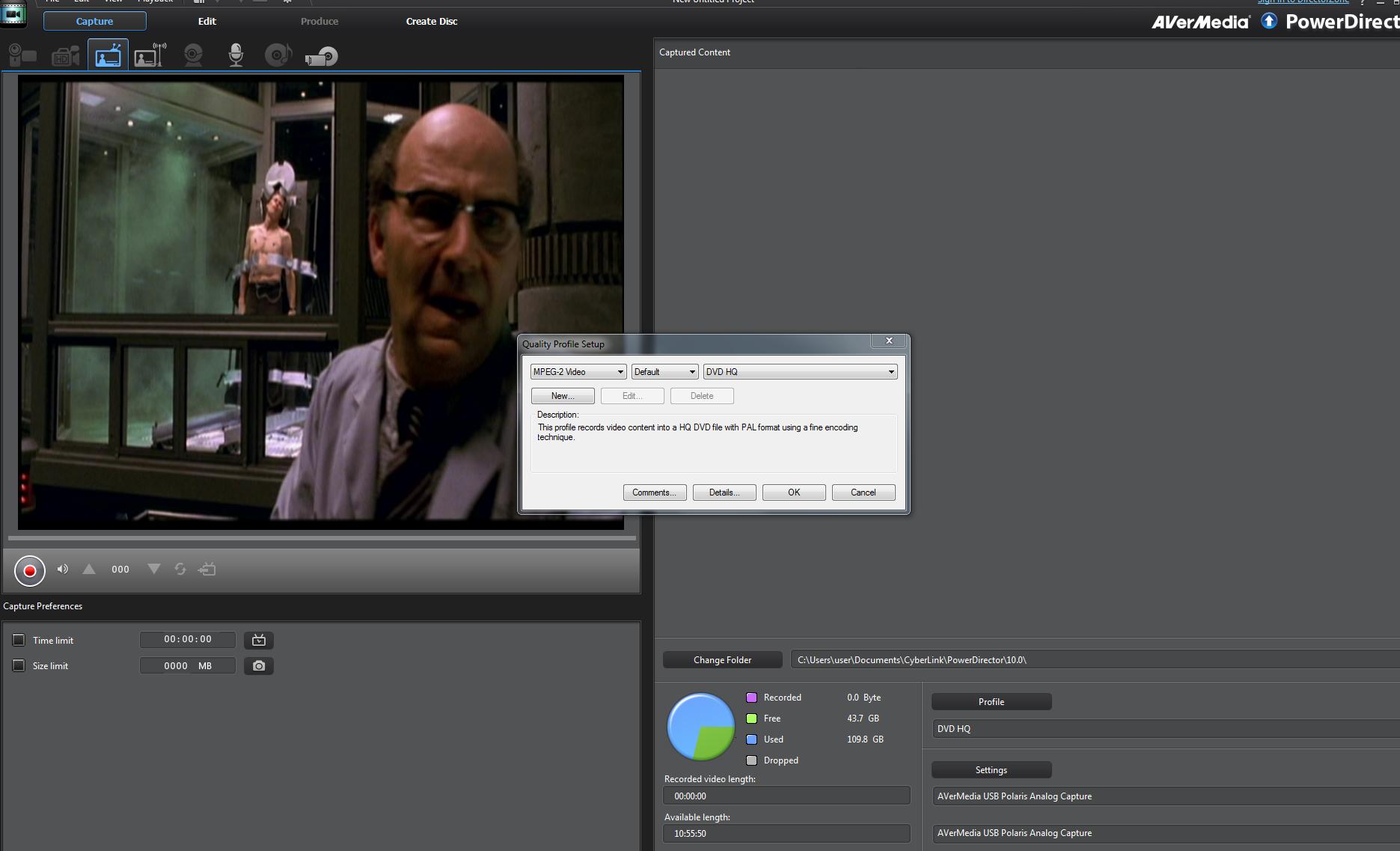
Task: Click the preview progress bar below video
Action: click(322, 538)
